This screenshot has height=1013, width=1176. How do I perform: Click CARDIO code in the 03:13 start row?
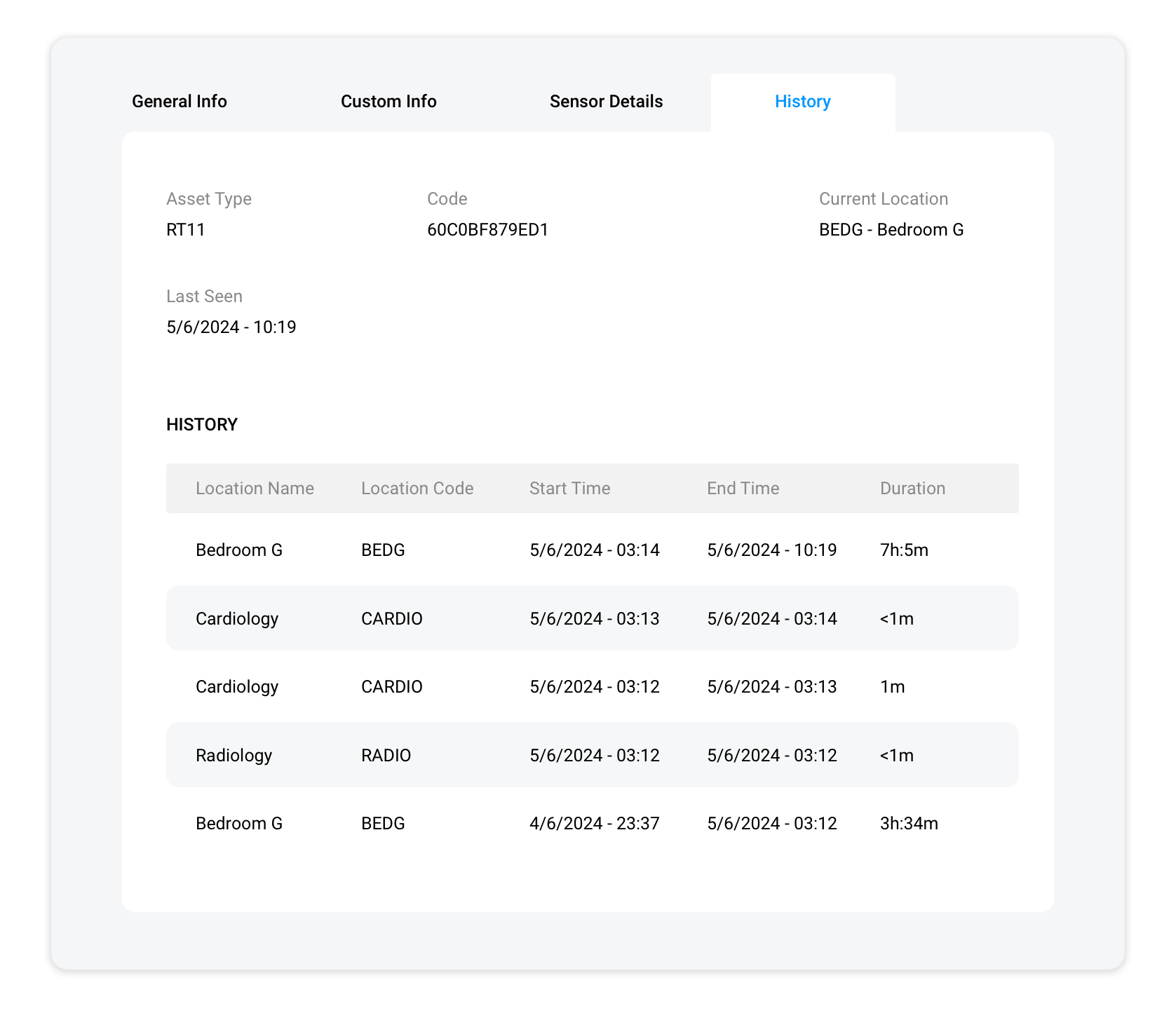[392, 618]
